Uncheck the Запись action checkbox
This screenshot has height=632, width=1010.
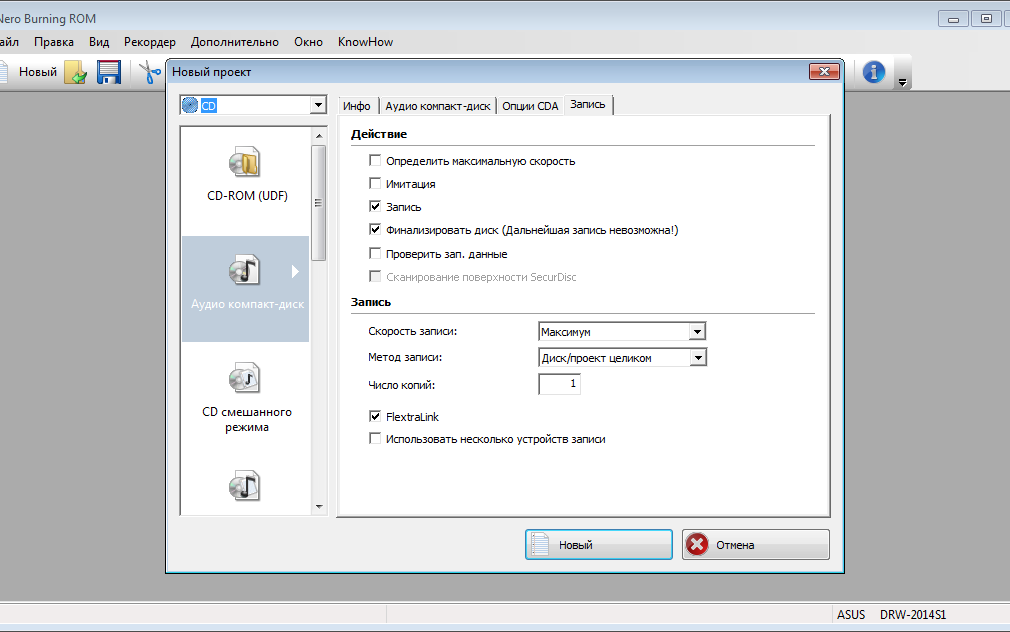375,206
